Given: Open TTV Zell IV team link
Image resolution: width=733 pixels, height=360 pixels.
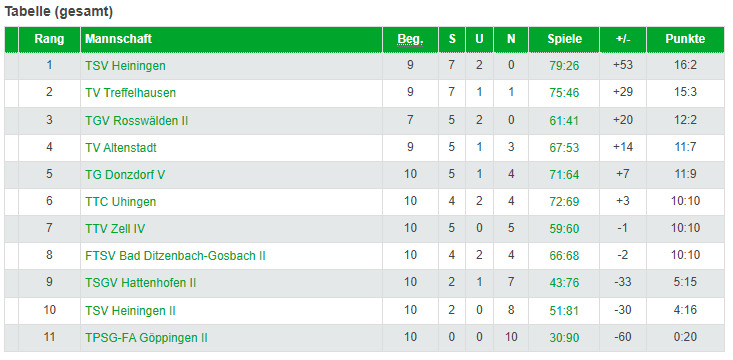Looking at the screenshot, I should click(x=115, y=229).
